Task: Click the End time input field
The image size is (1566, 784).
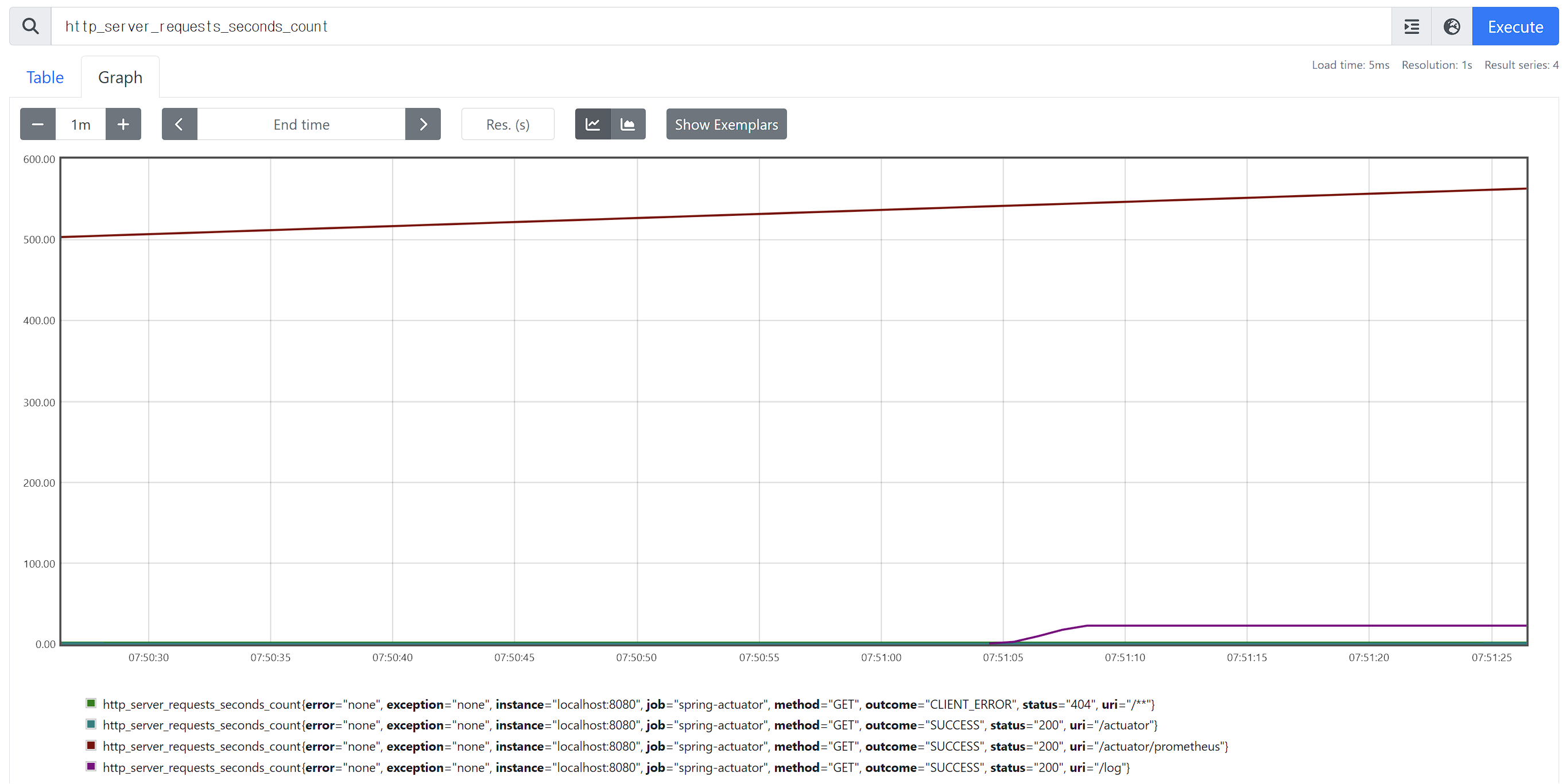Action: tap(301, 124)
